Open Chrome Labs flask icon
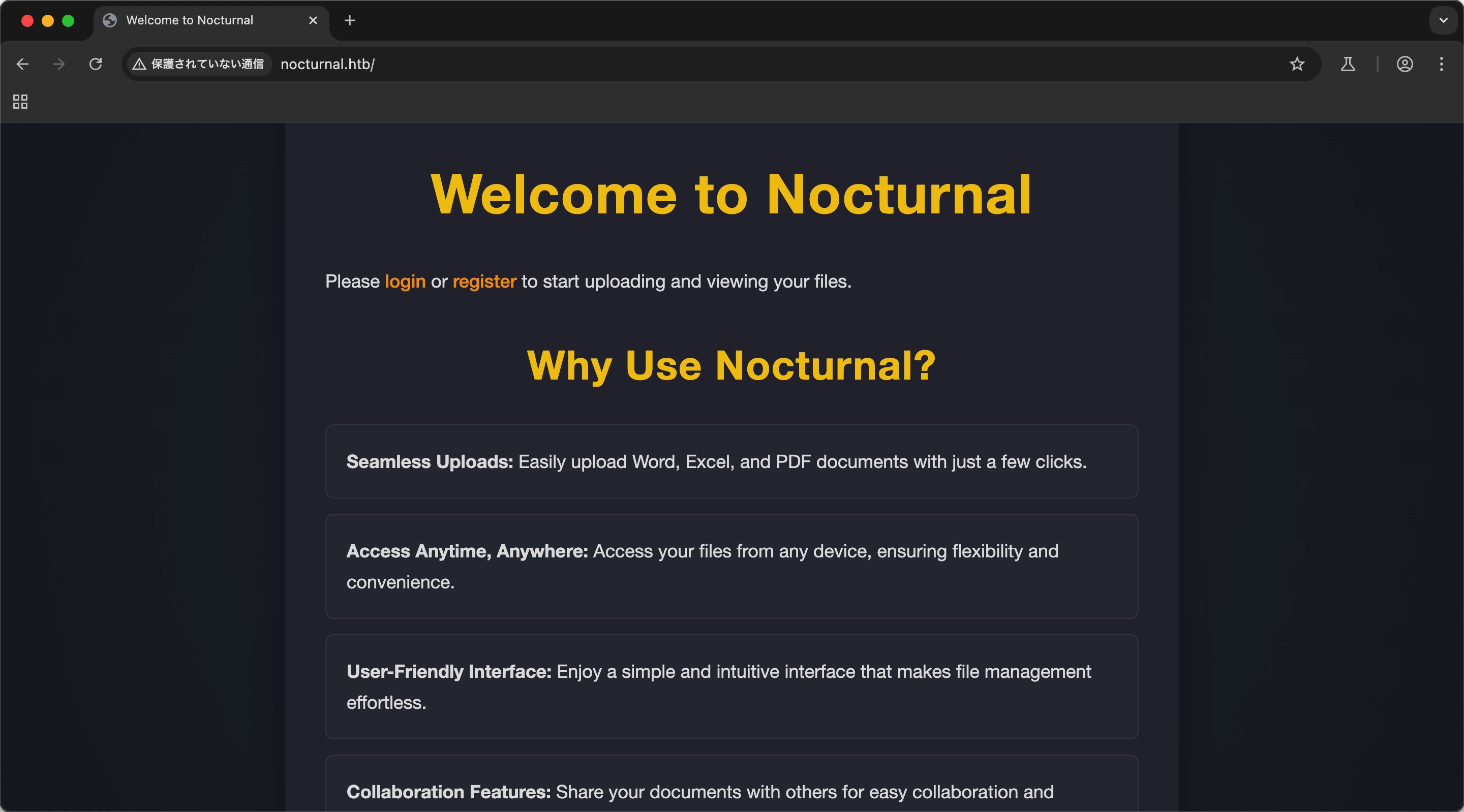 tap(1348, 64)
